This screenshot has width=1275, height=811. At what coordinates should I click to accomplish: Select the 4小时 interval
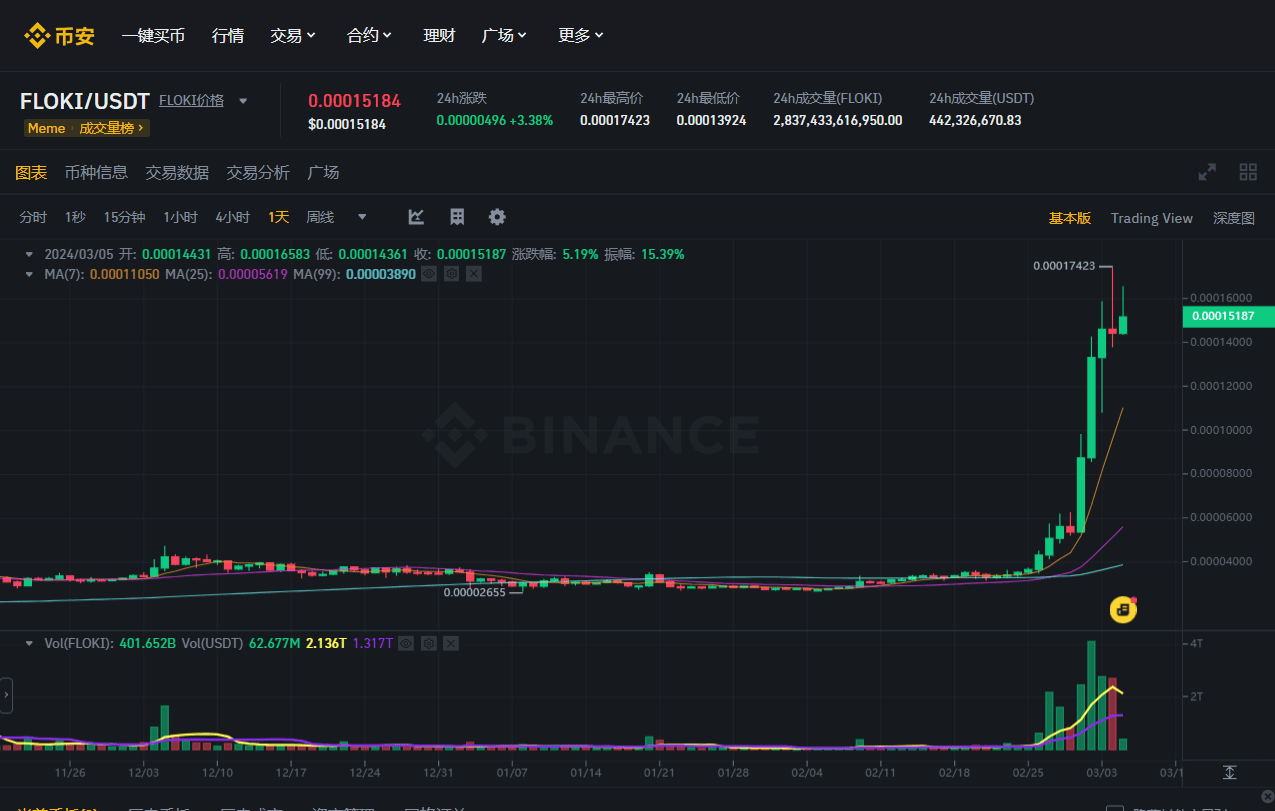(x=232, y=217)
